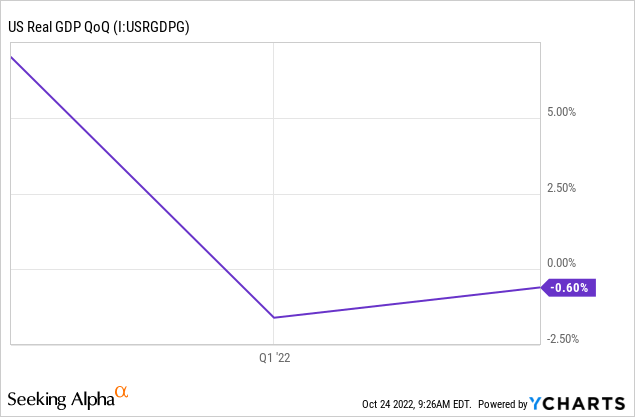
Task: Click the 2.50% y-axis label
Action: click(x=561, y=188)
